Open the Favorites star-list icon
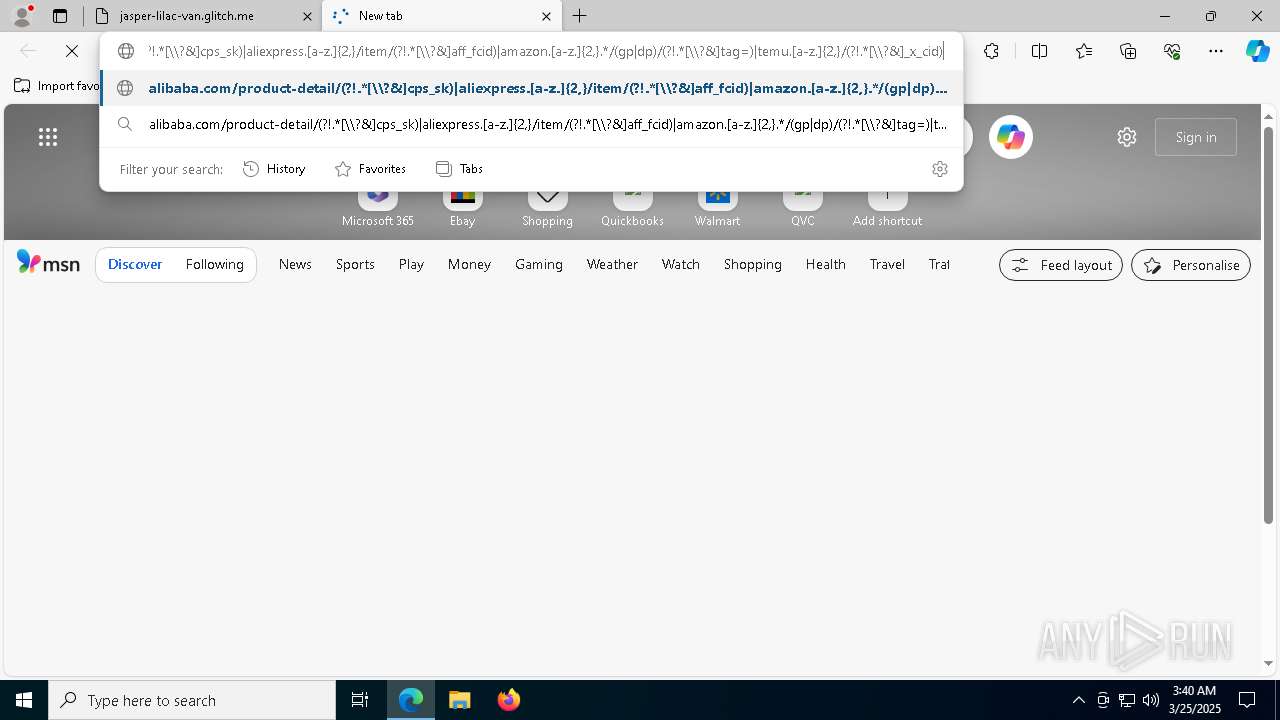Viewport: 1280px width, 720px height. click(1084, 51)
